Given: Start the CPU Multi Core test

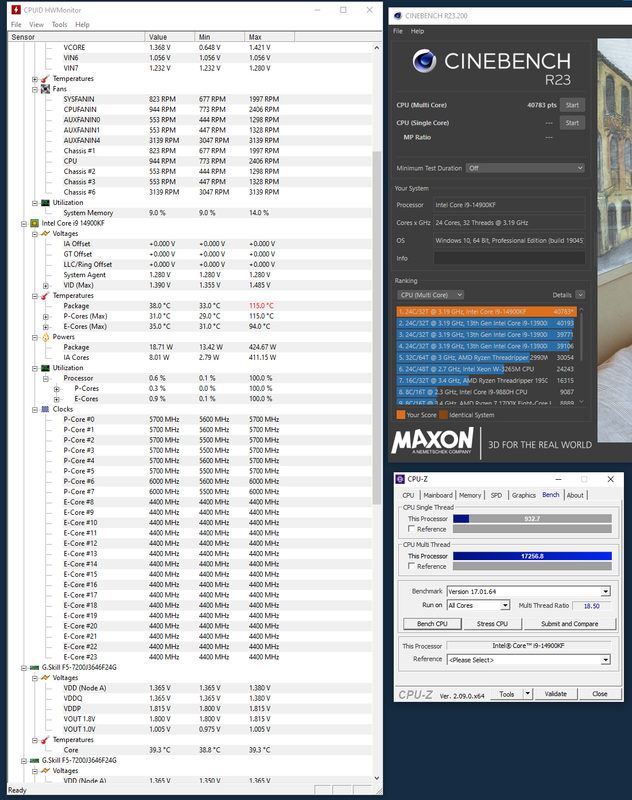Looking at the screenshot, I should click(x=572, y=105).
